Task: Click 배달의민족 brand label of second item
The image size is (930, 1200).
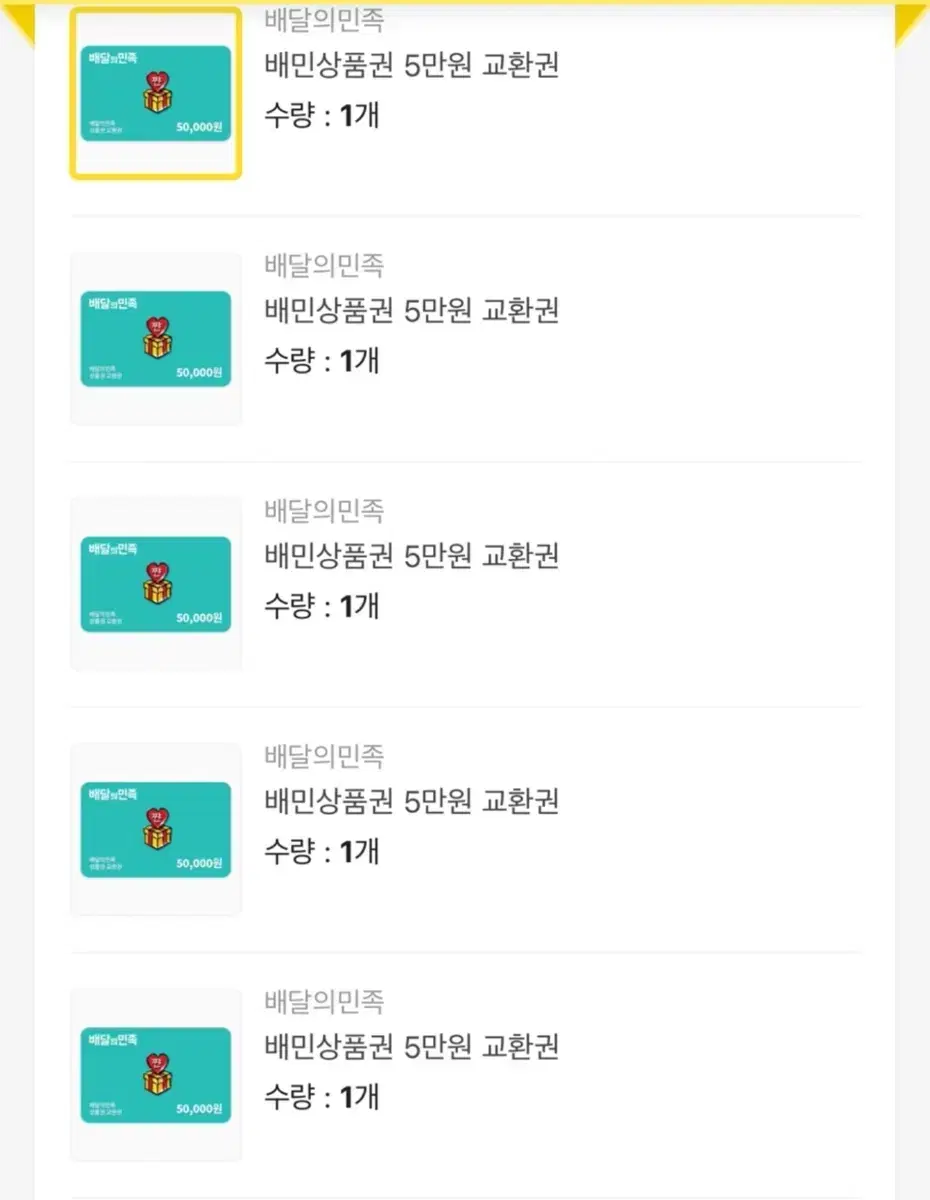Action: pyautogui.click(x=324, y=266)
